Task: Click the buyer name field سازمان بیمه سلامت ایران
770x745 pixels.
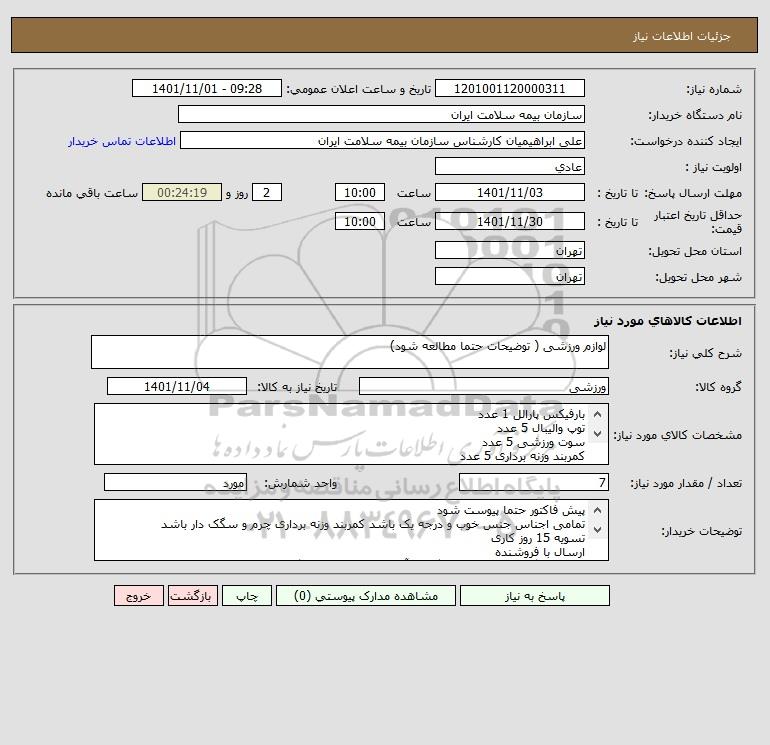Action: pos(381,114)
